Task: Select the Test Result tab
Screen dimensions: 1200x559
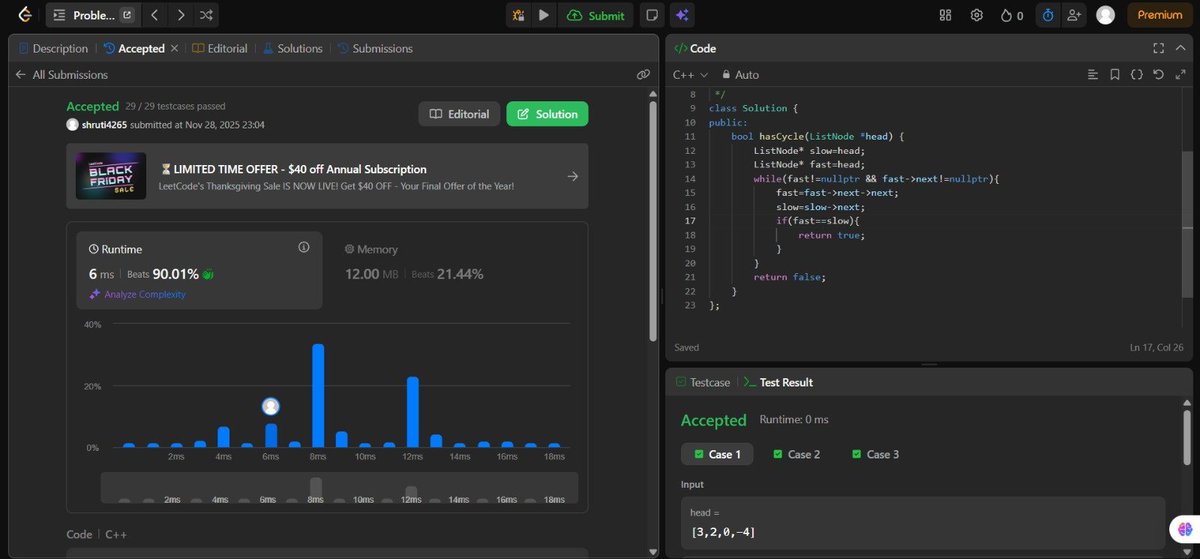Action: (x=778, y=382)
